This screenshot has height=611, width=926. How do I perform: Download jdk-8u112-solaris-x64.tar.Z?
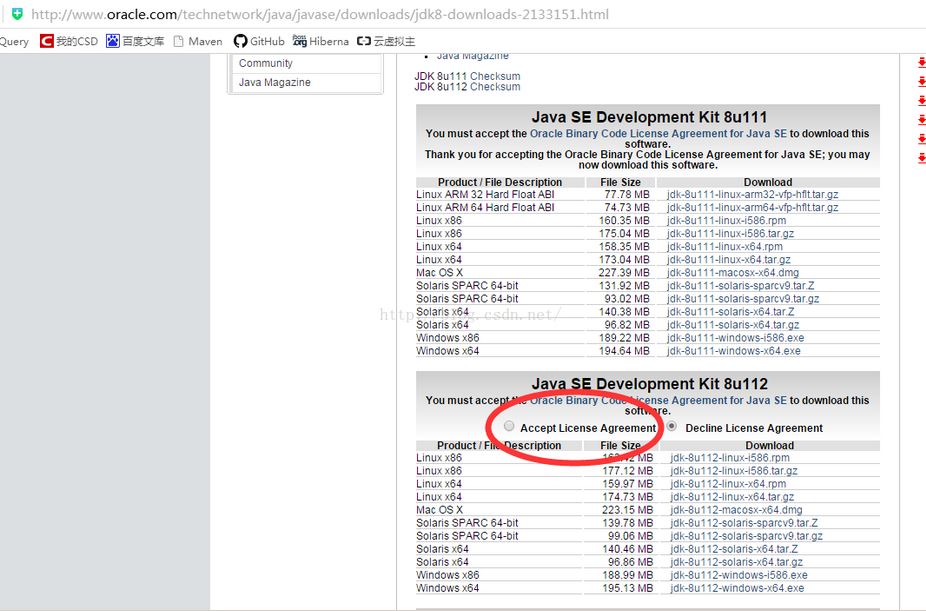point(733,549)
